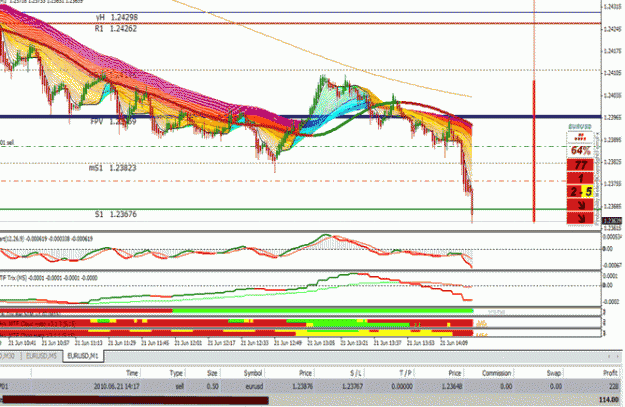Image resolution: width=625 pixels, height=407 pixels.
Task: Click the MTF Trix indicator label
Action: (49, 278)
